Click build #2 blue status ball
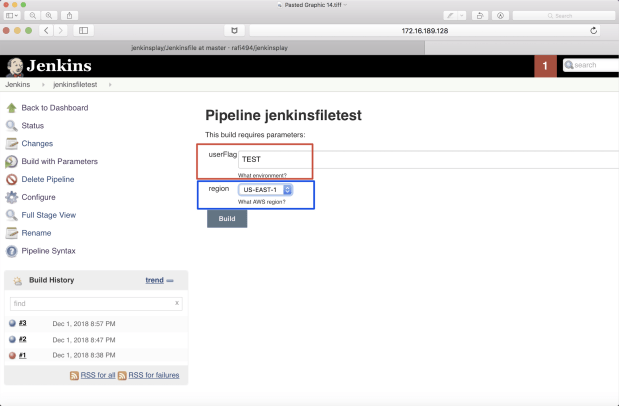The width and height of the screenshot is (619, 406). pyautogui.click(x=12, y=339)
